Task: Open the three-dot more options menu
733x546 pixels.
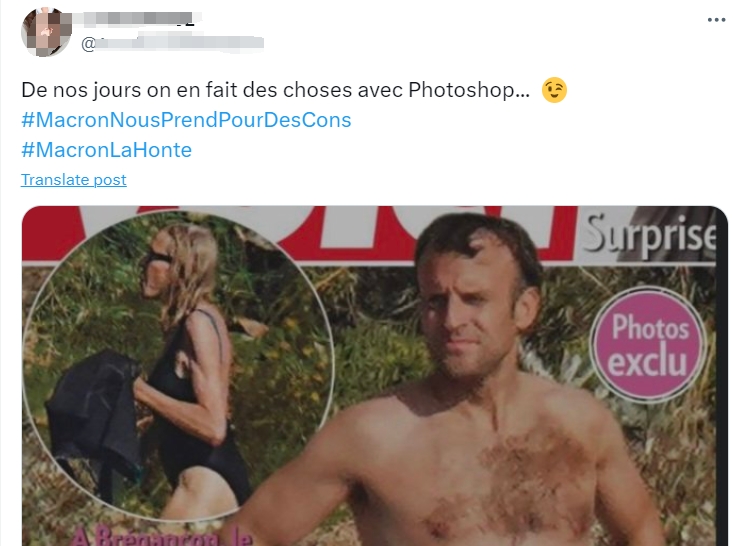Action: 716,20
